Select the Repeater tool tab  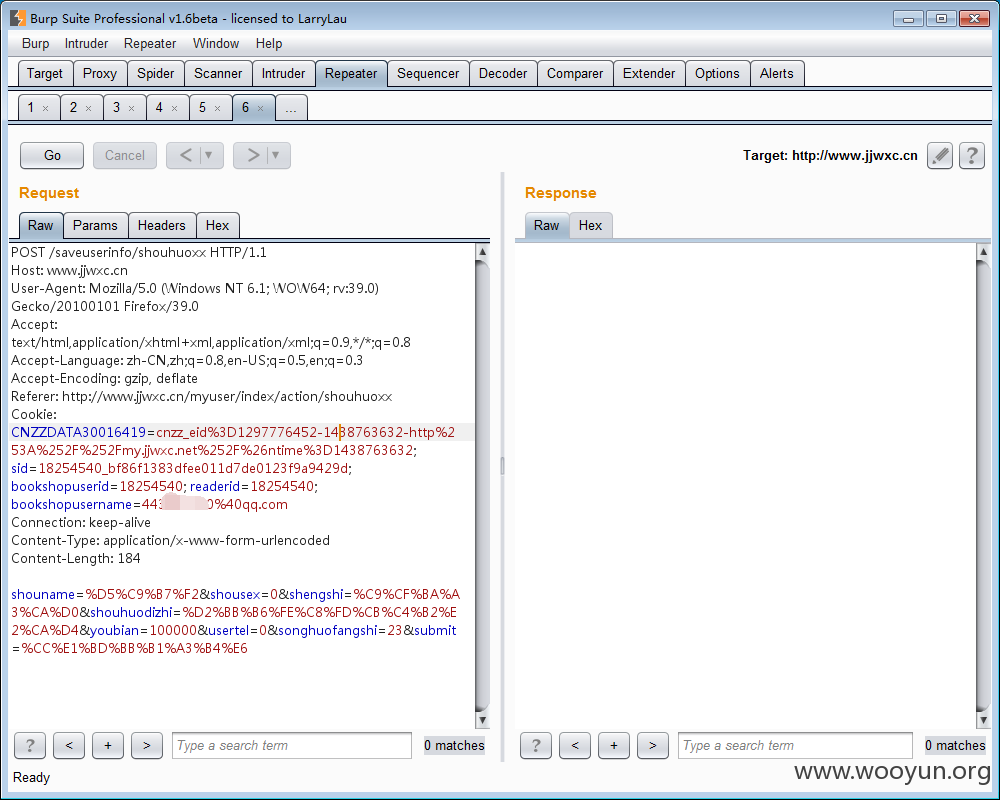point(351,73)
